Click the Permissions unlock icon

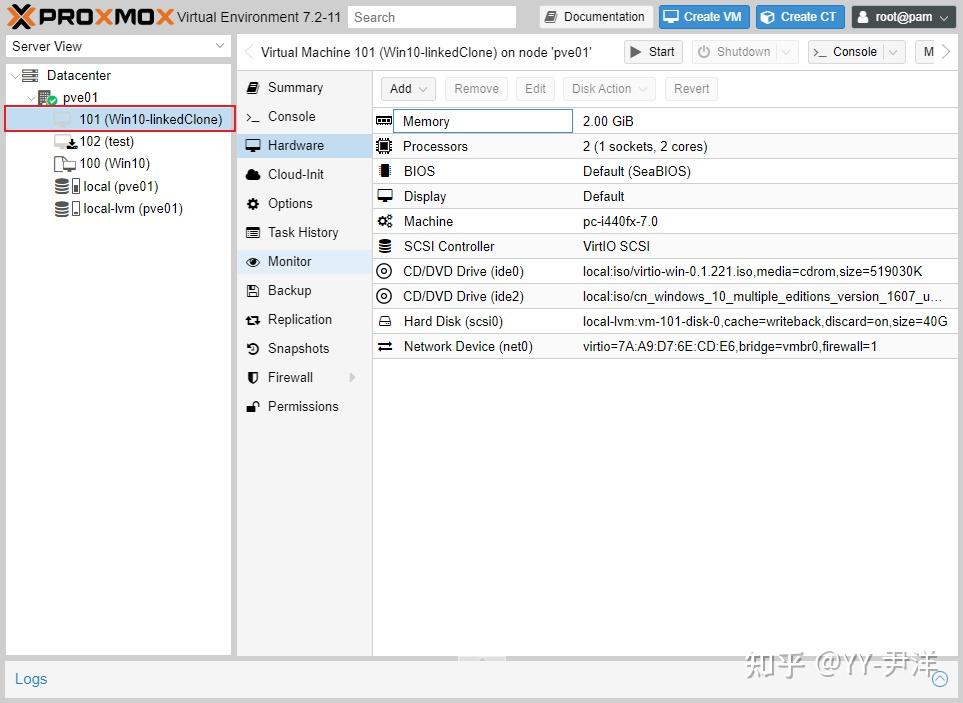(x=252, y=406)
